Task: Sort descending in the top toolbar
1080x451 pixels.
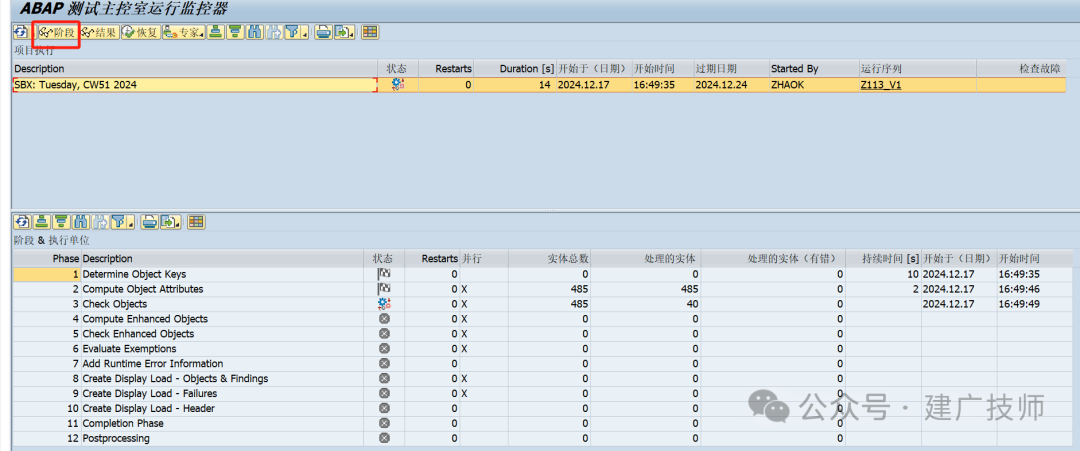Action: pyautogui.click(x=236, y=32)
